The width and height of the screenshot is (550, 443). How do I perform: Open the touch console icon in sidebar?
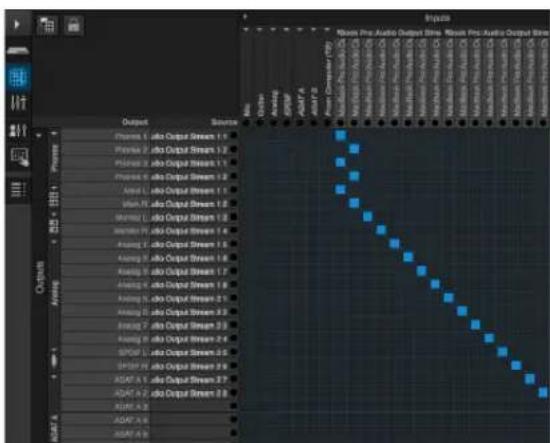click(19, 157)
